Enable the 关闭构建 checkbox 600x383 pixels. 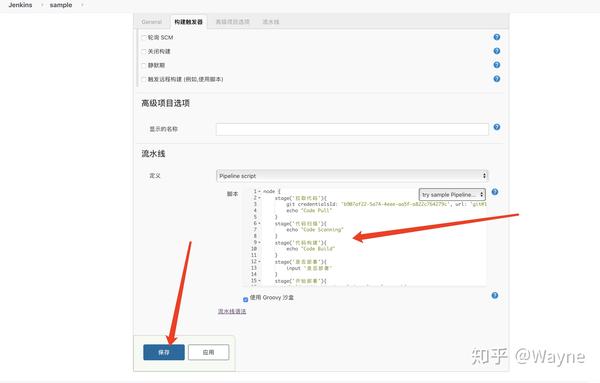click(x=144, y=51)
